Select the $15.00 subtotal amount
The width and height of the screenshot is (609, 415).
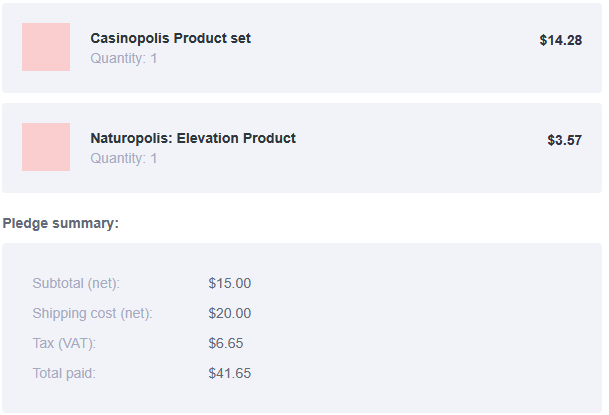pyautogui.click(x=230, y=283)
